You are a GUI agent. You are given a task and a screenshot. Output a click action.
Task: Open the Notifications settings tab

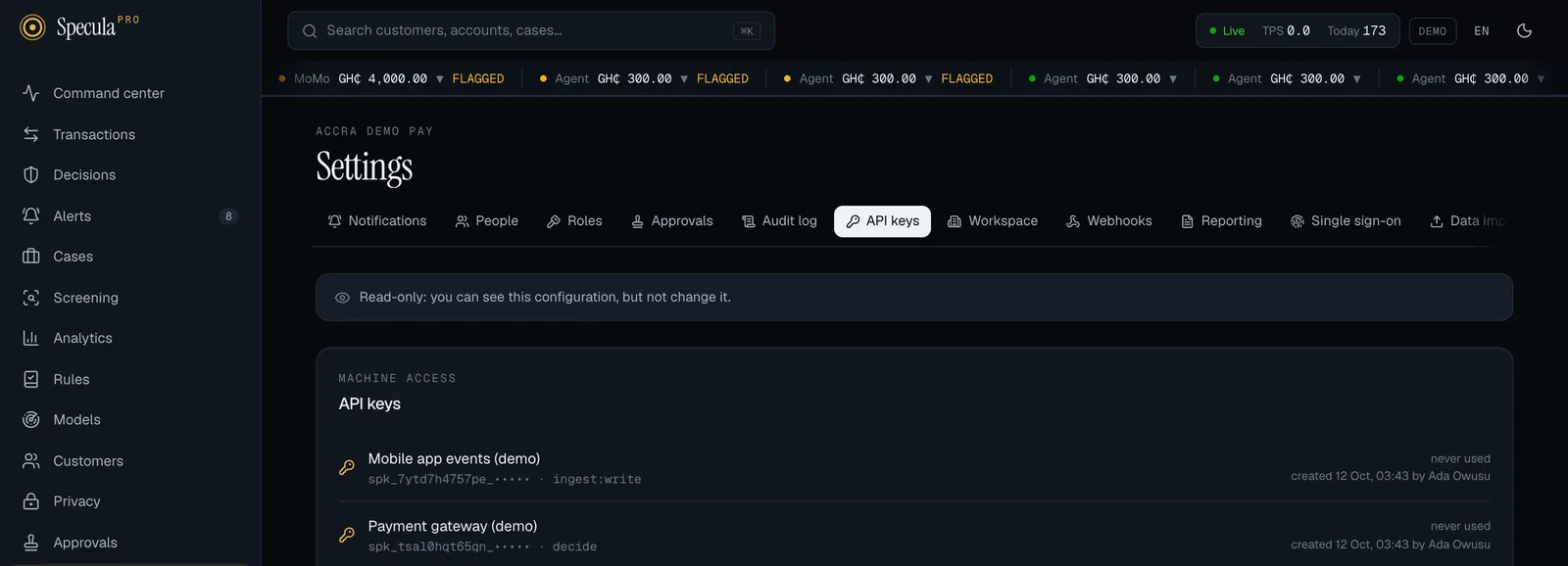pos(377,221)
